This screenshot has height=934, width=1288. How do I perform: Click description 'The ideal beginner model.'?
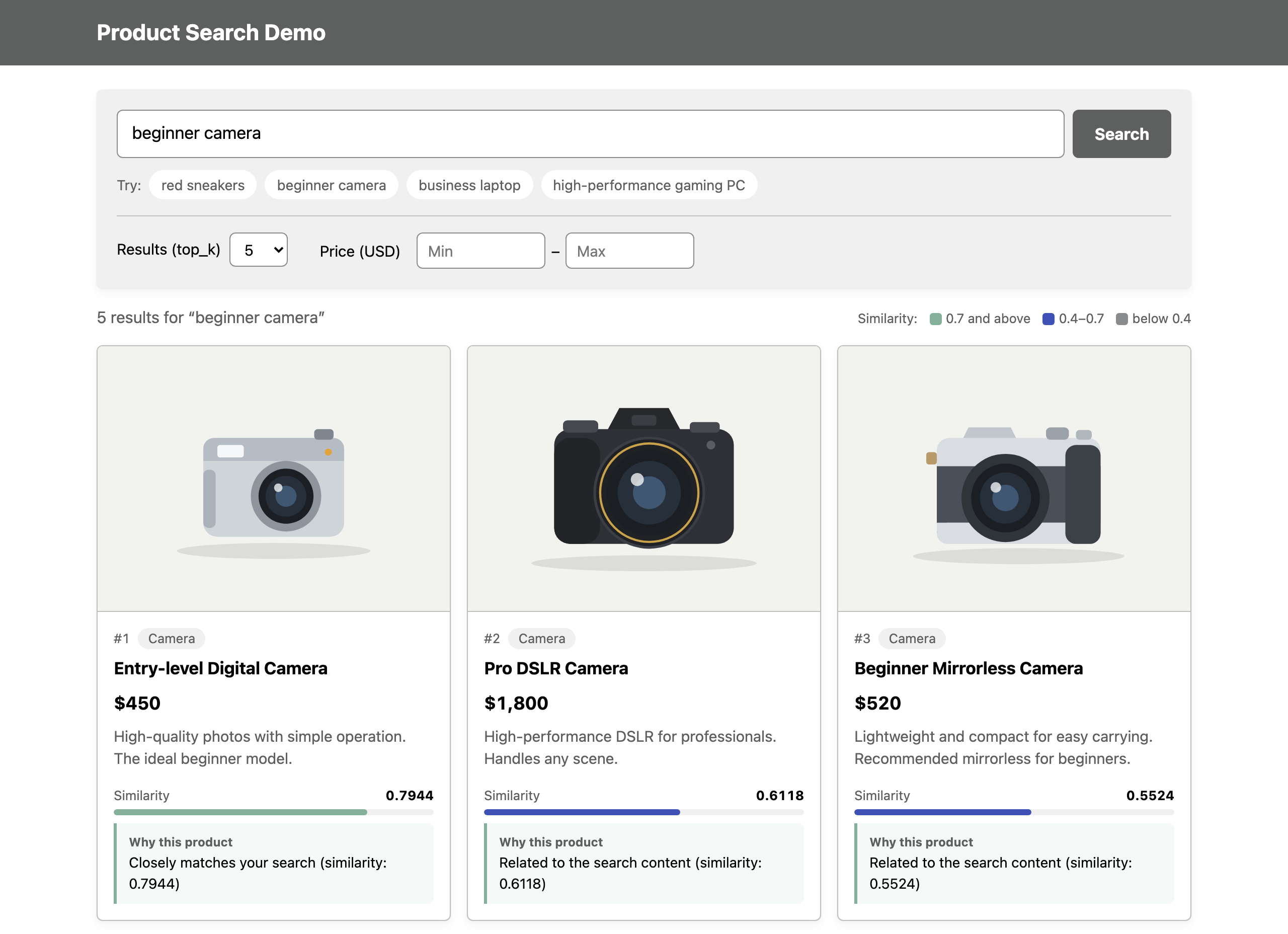(203, 758)
